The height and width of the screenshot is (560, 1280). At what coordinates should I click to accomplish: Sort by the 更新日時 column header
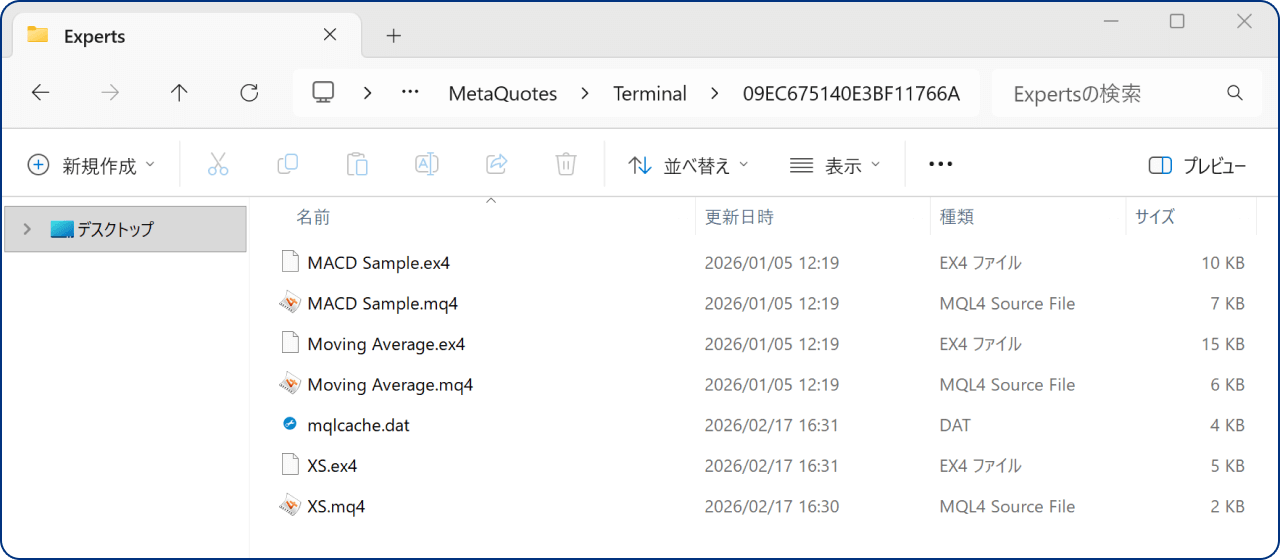[739, 216]
